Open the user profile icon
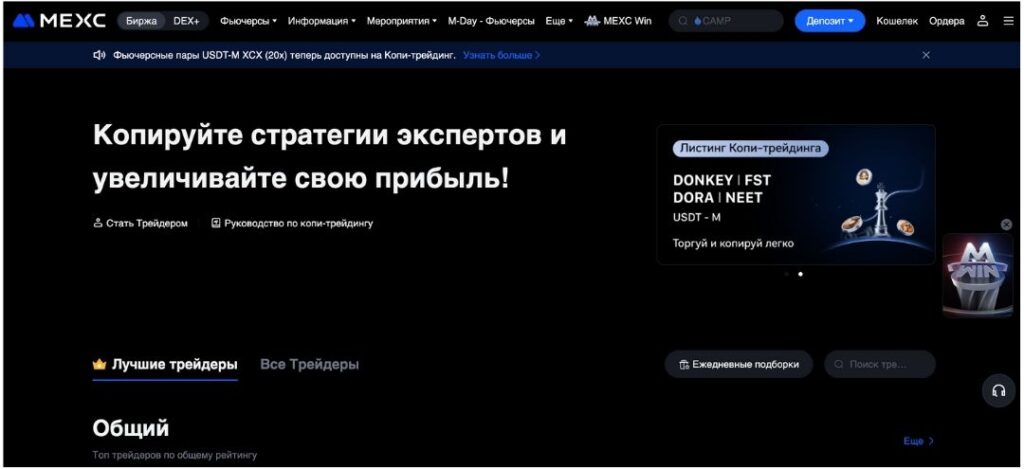The height and width of the screenshot is (469, 1024). pyautogui.click(x=982, y=21)
